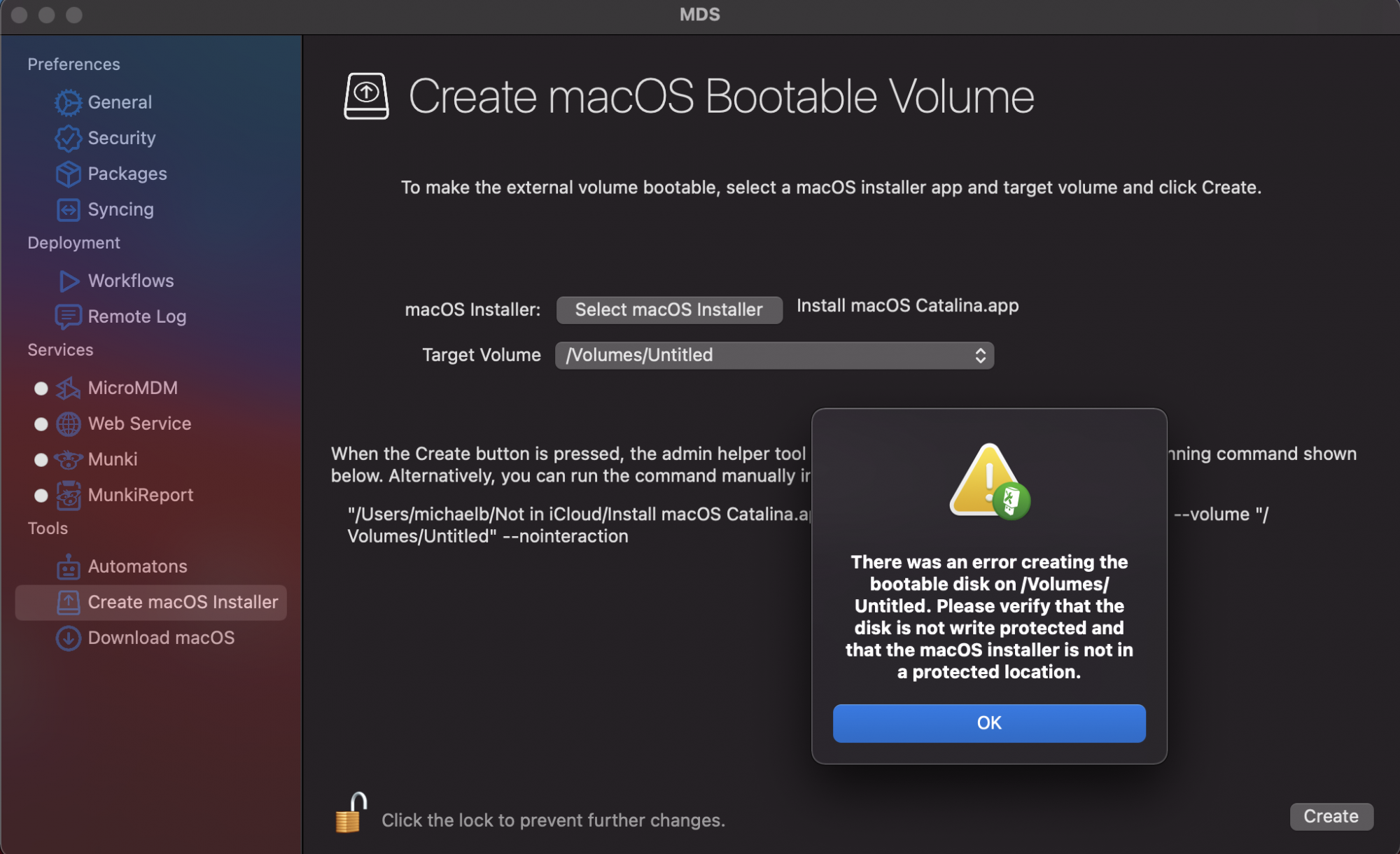Click the MDS window title

point(700,15)
